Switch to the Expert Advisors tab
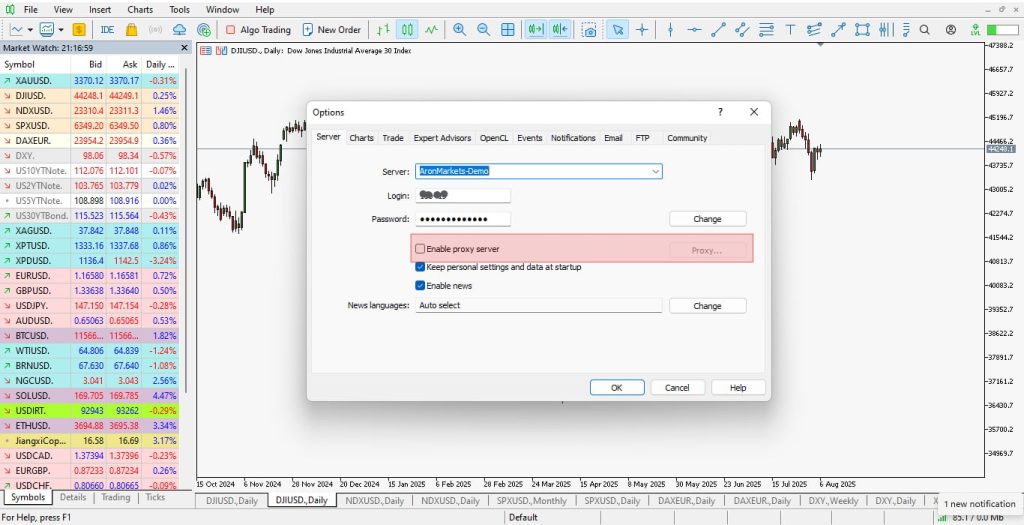Viewport: 1024px width, 525px height. tap(442, 138)
